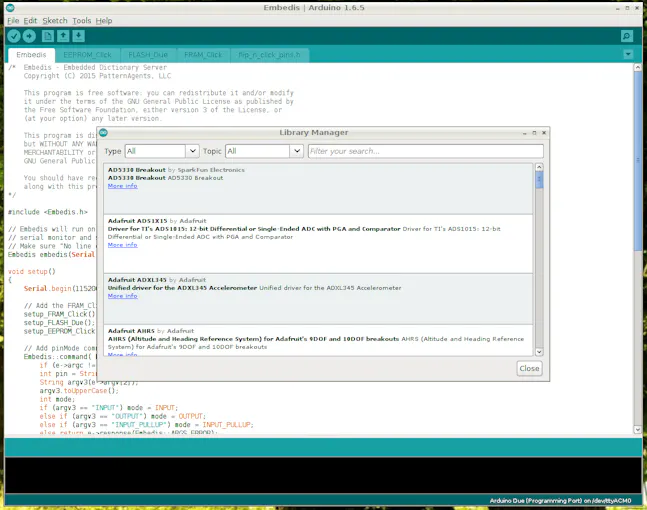
Task: Select the Adafruit ADXL345 library entry
Action: pyautogui.click(x=318, y=299)
